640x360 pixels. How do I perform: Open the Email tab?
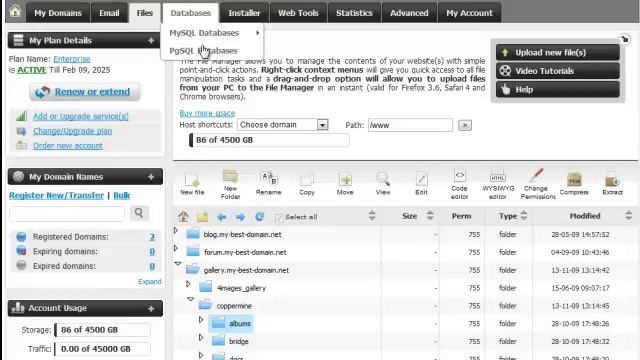[x=109, y=13]
